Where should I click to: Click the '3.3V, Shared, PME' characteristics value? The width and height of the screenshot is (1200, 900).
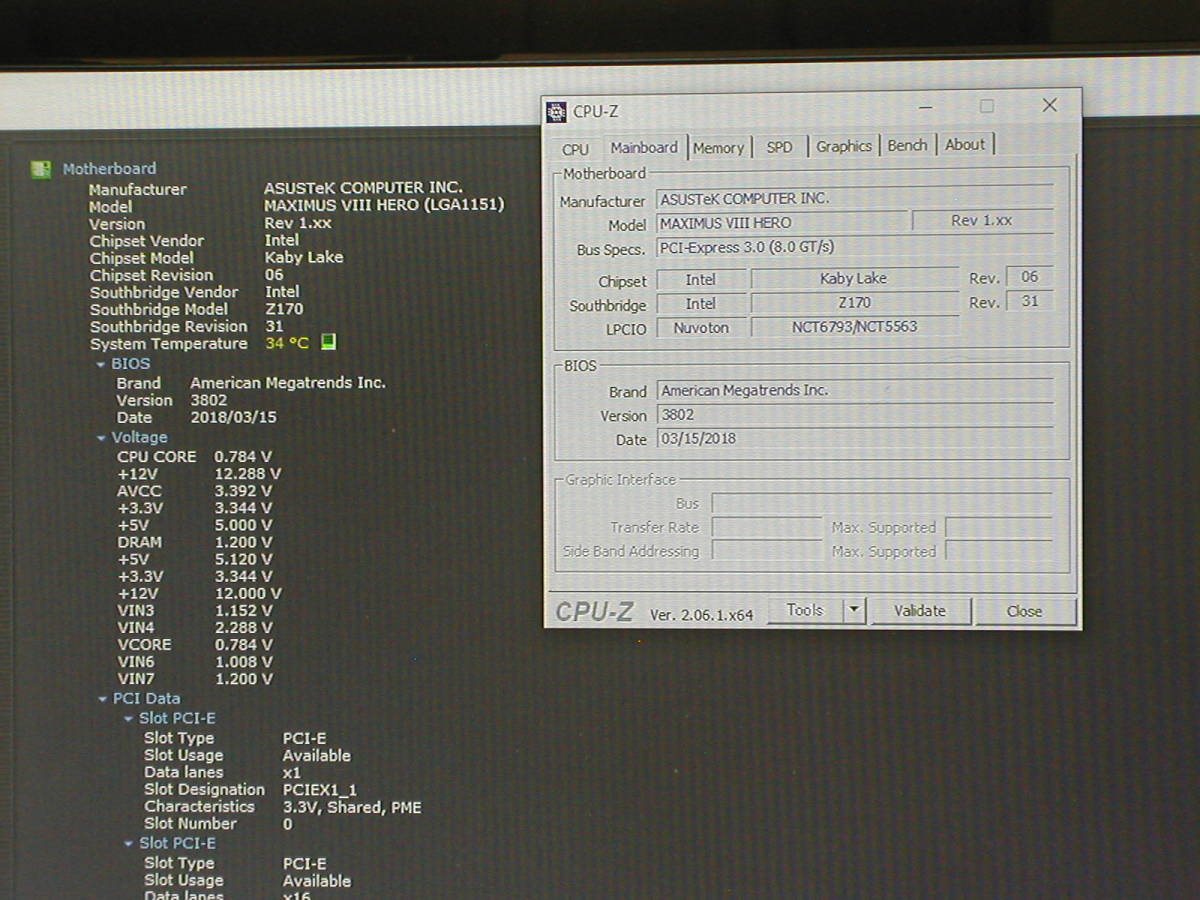tap(351, 807)
